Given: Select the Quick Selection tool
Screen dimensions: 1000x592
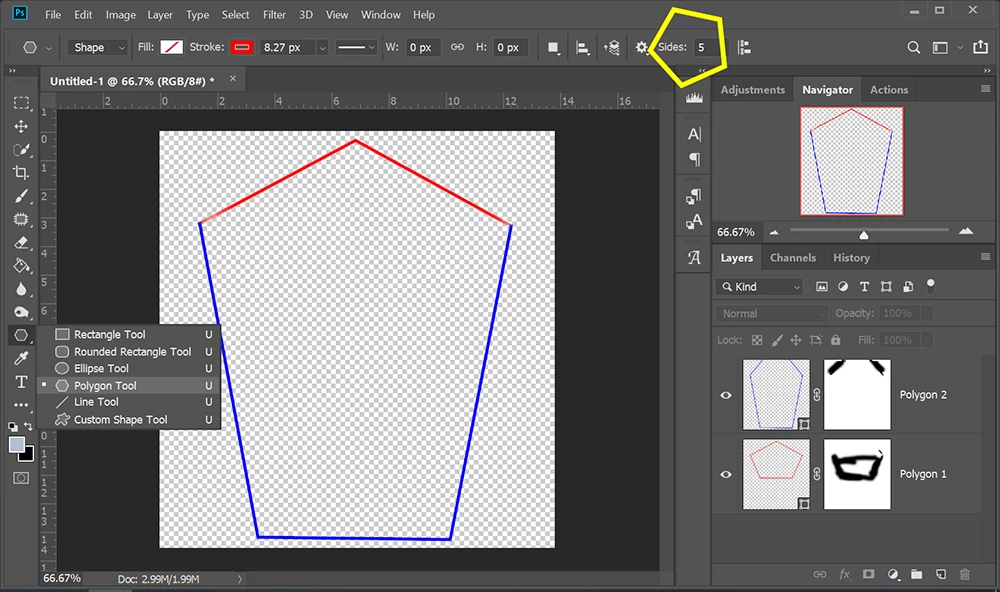Looking at the screenshot, I should click(x=21, y=150).
